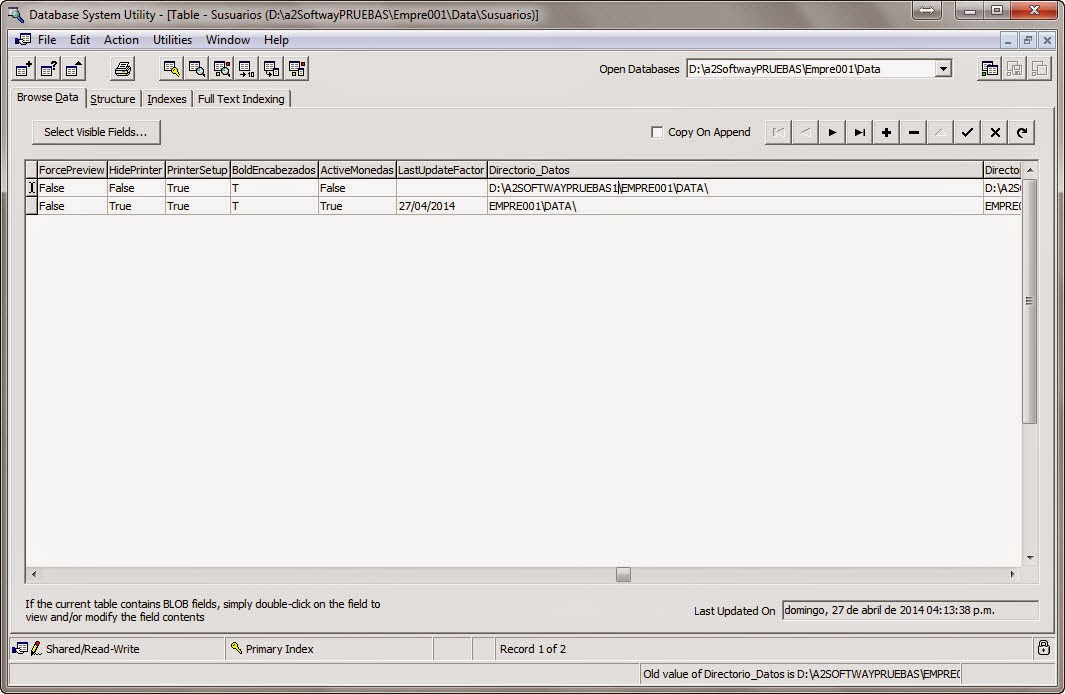Cancel record edits with the X icon
This screenshot has width=1065, height=694.
coord(993,132)
